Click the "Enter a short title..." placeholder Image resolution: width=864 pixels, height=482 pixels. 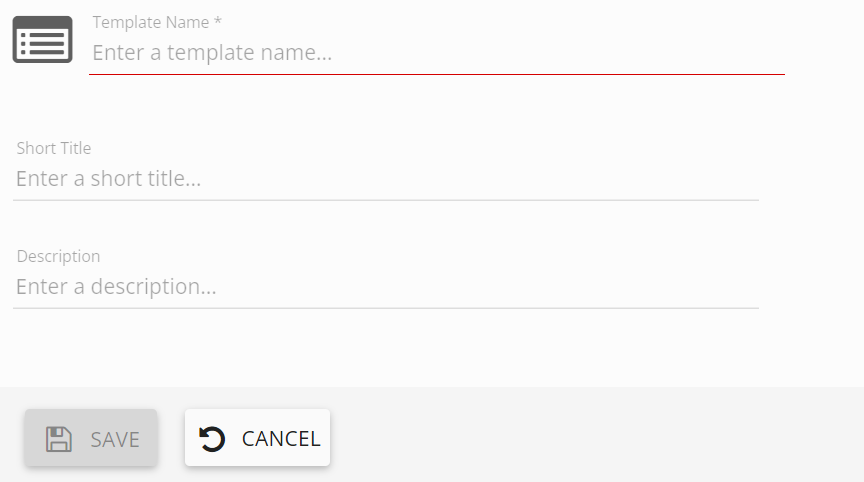tap(109, 179)
